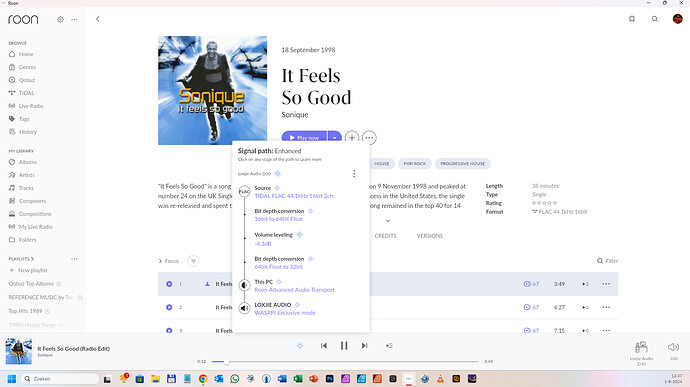Expand the album description chevron
Image resolution: width=690 pixels, height=387 pixels.
(388, 221)
